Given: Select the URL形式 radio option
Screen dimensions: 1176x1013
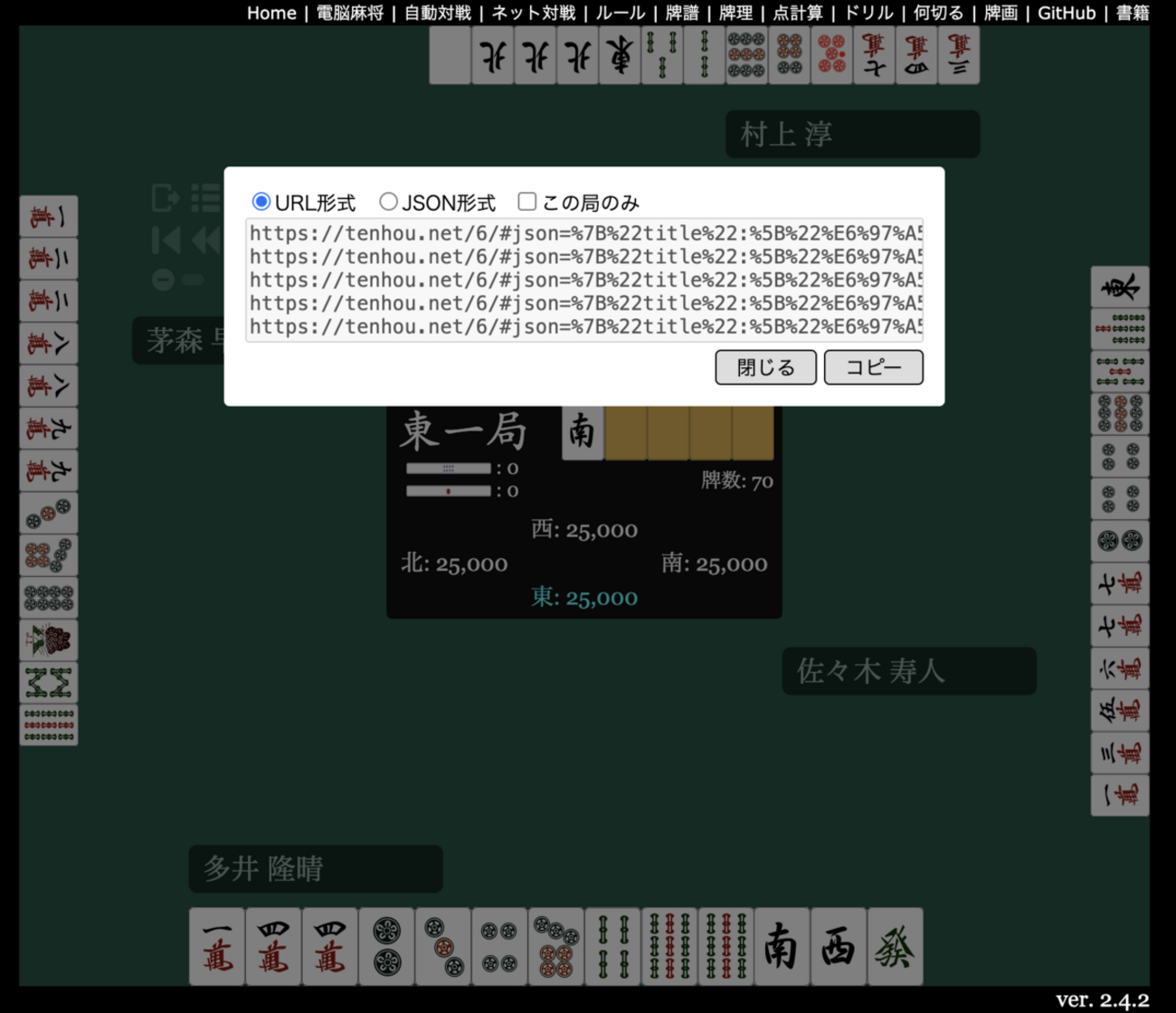Looking at the screenshot, I should click(x=261, y=201).
